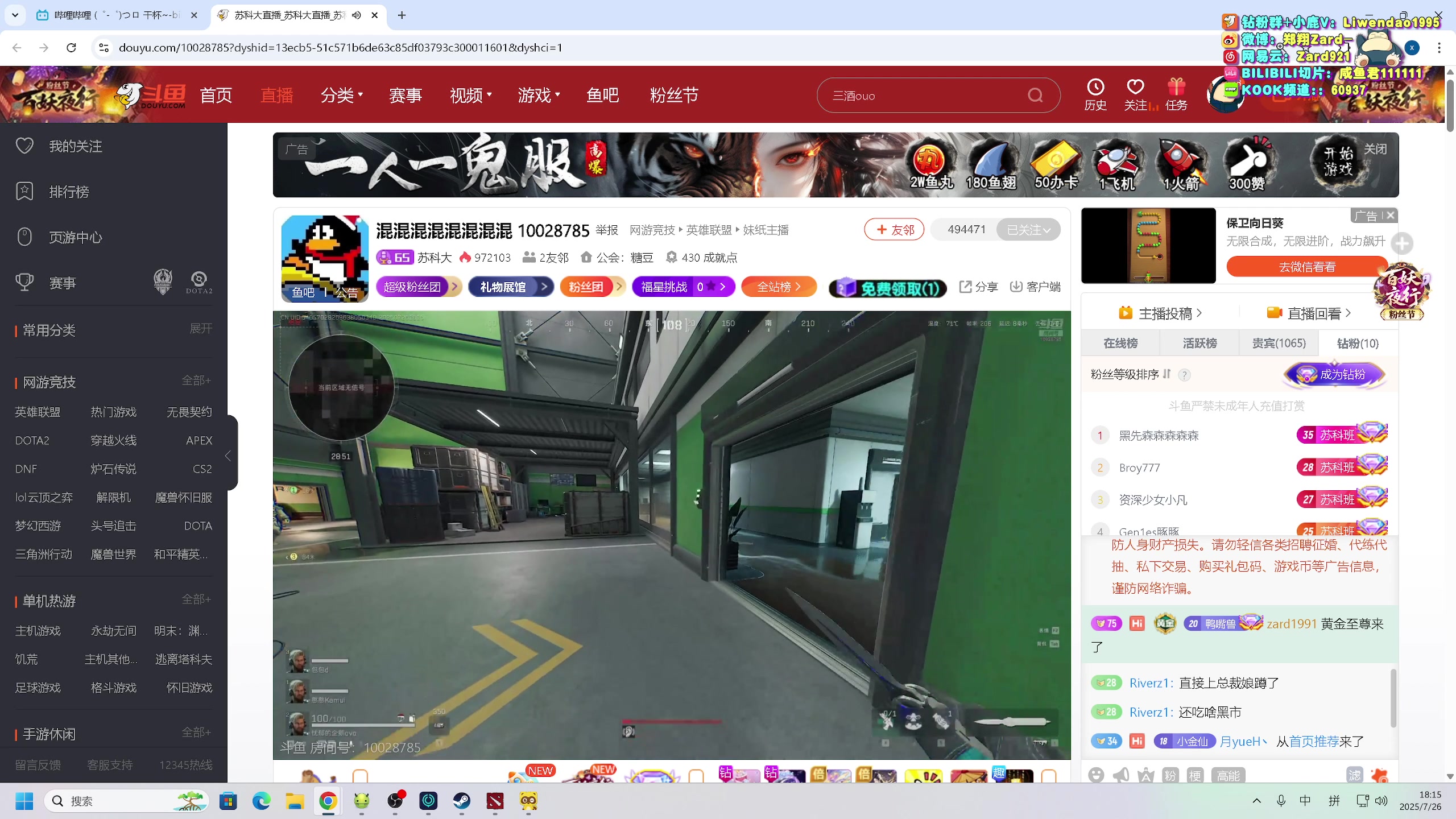Switch to the 贵宾(1065) tab
Viewport: 1456px width, 819px height.
[1279, 343]
